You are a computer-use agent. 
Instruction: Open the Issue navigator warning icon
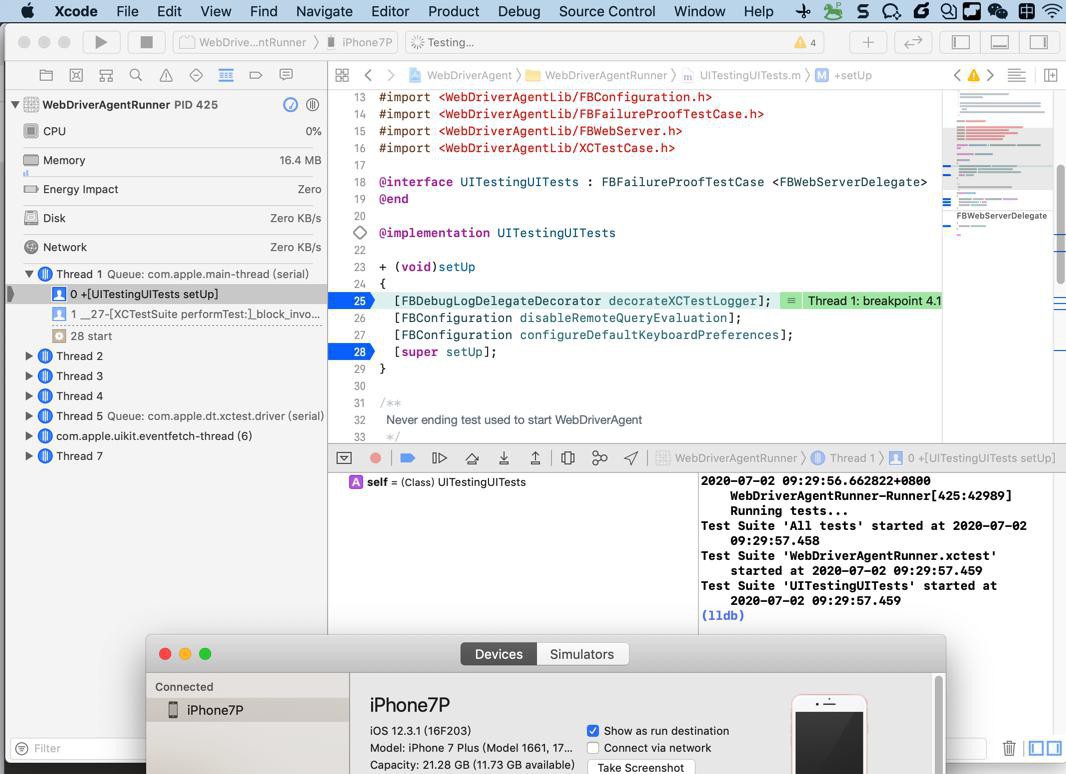166,75
